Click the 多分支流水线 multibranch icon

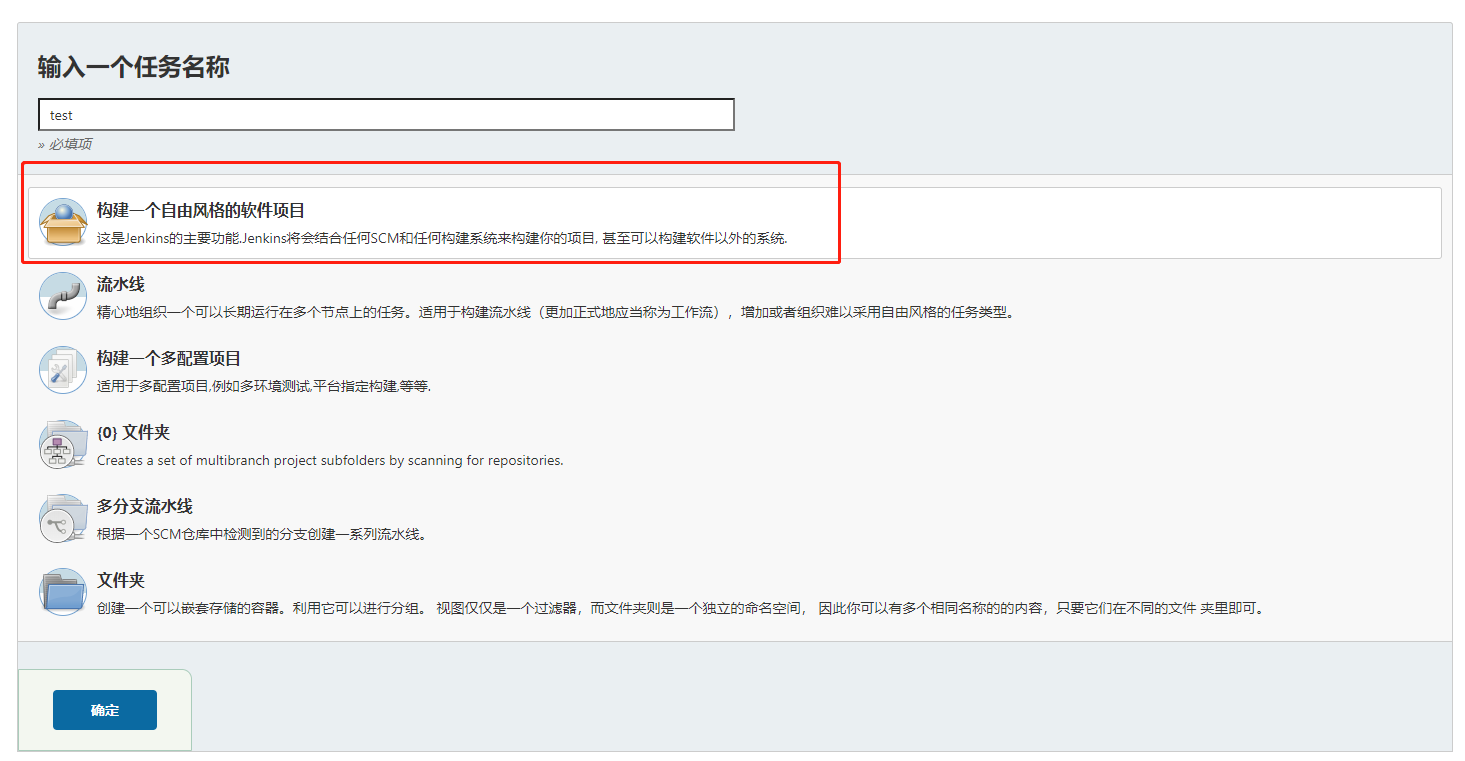point(63,518)
